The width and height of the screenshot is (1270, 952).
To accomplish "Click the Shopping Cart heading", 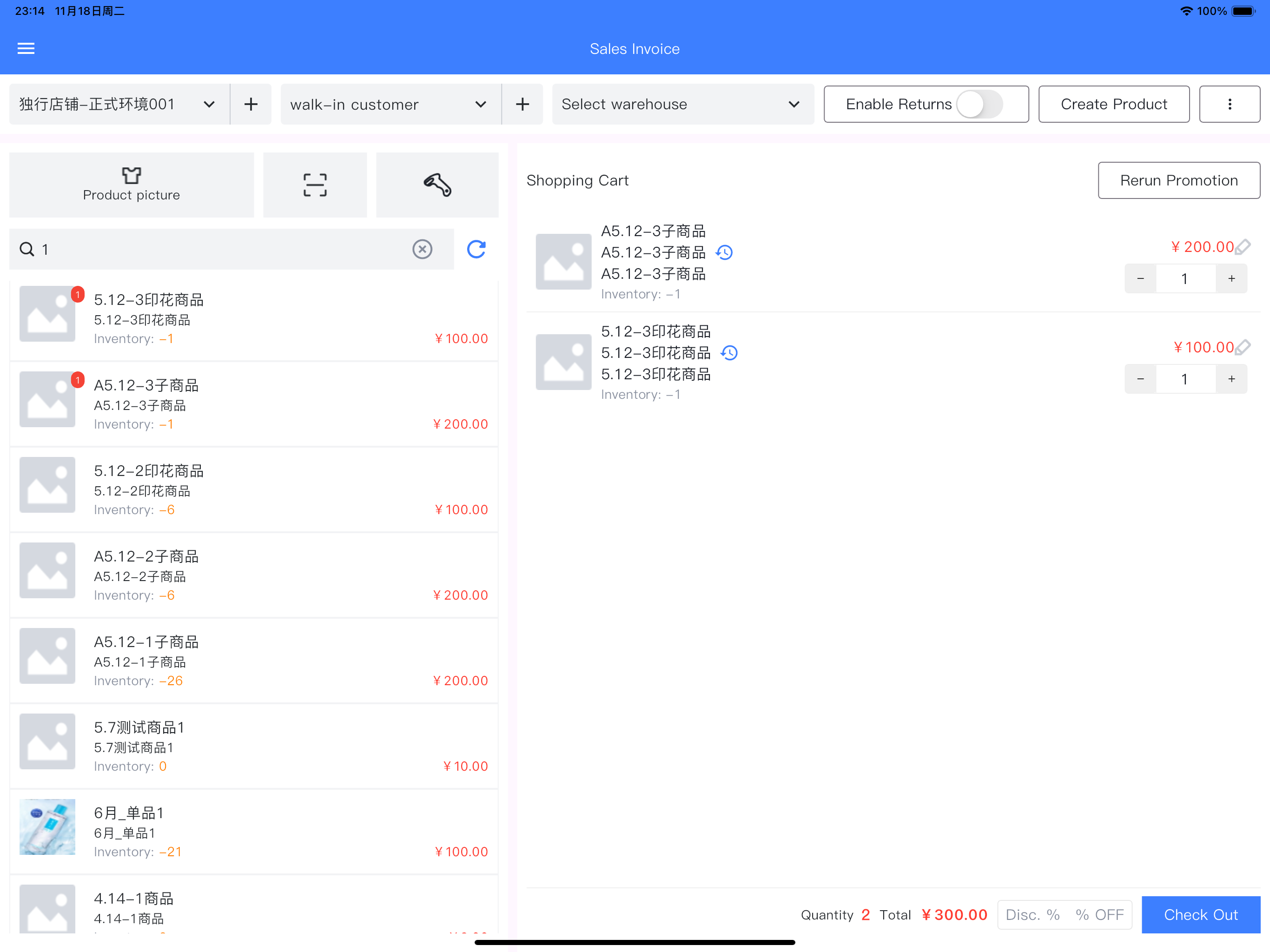I will (x=577, y=180).
